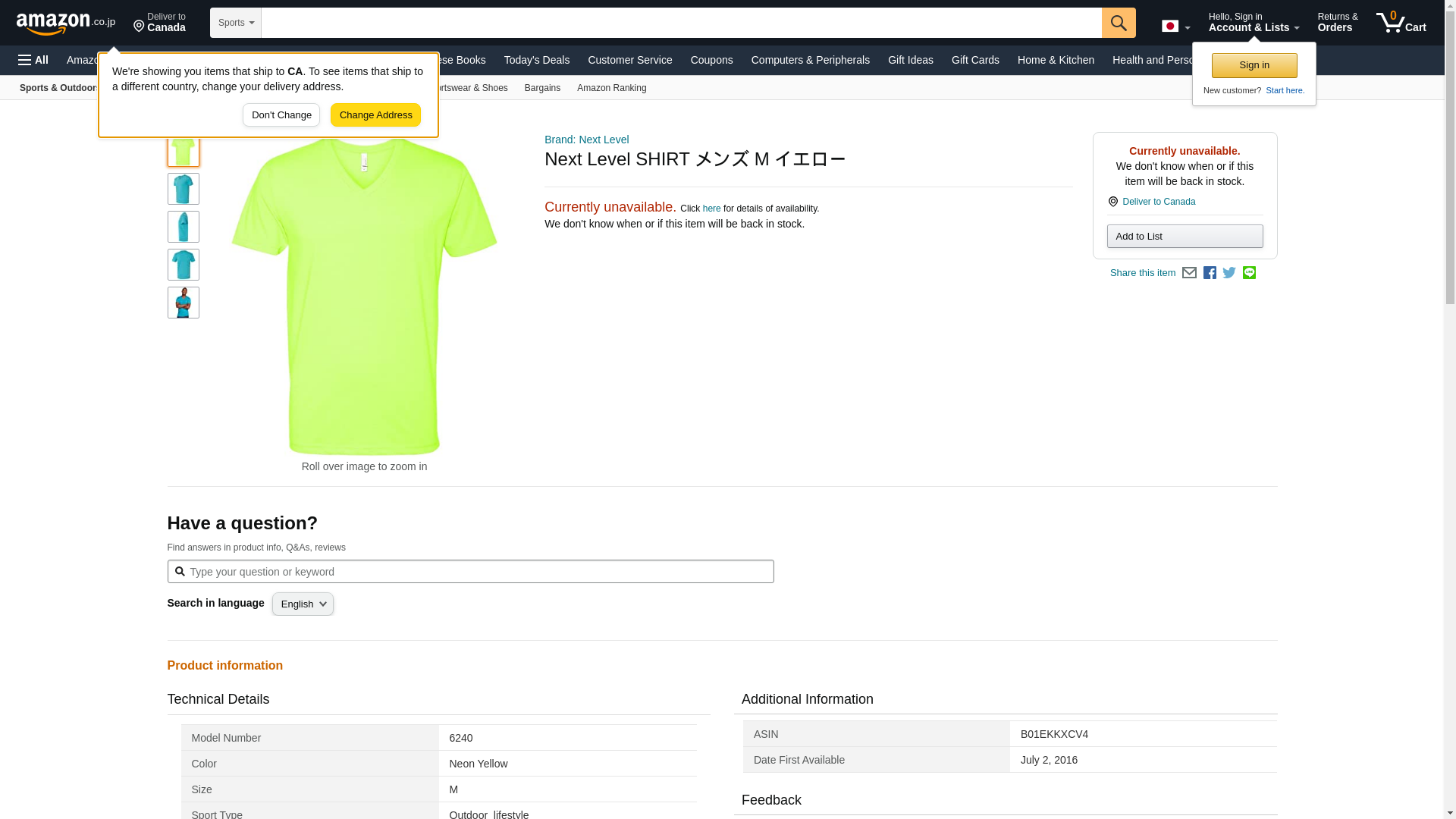Select the neon yellow shirt thumbnail
The height and width of the screenshot is (819, 1456).
(183, 151)
